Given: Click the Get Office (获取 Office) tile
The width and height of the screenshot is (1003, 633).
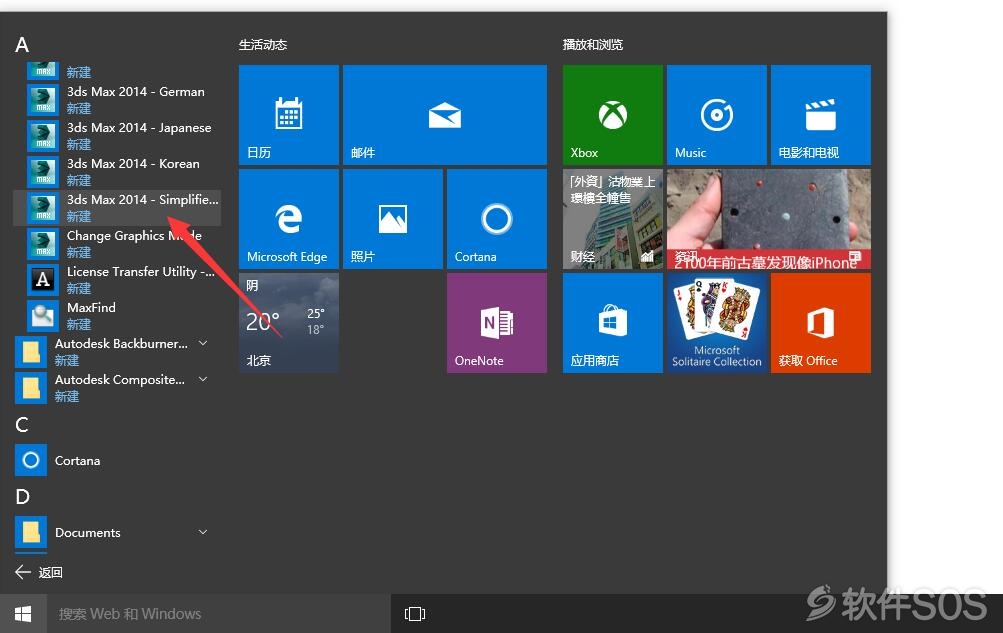Looking at the screenshot, I should tap(821, 323).
